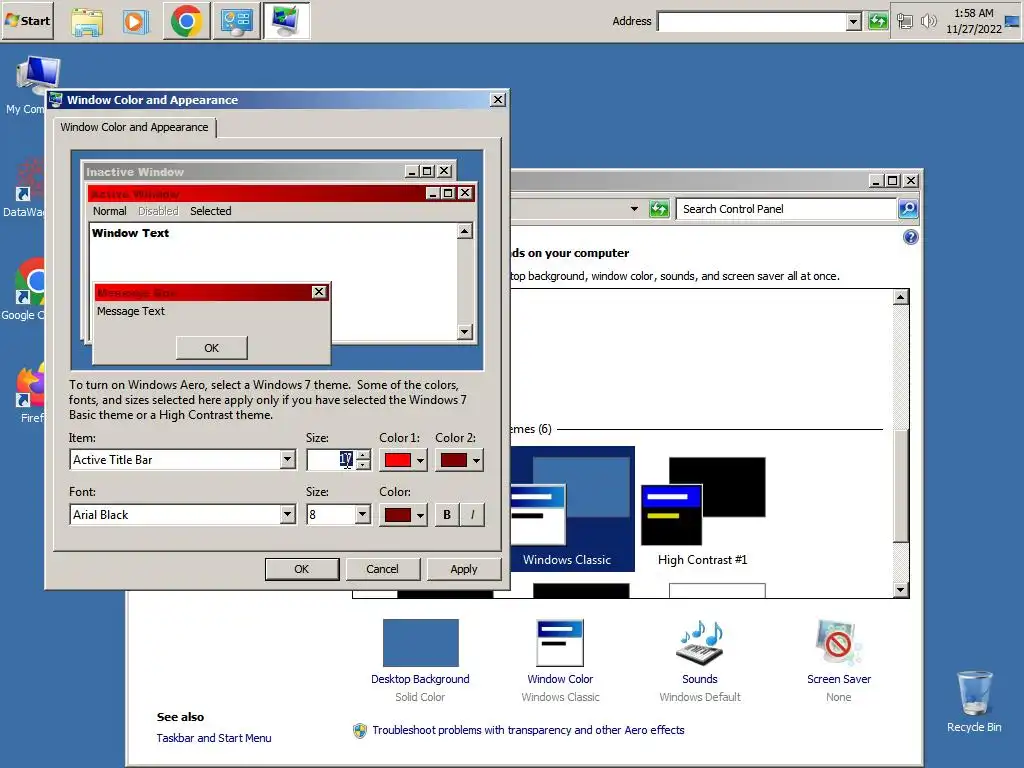
Task: Open the clock showing 1:58 AM
Action: (973, 21)
